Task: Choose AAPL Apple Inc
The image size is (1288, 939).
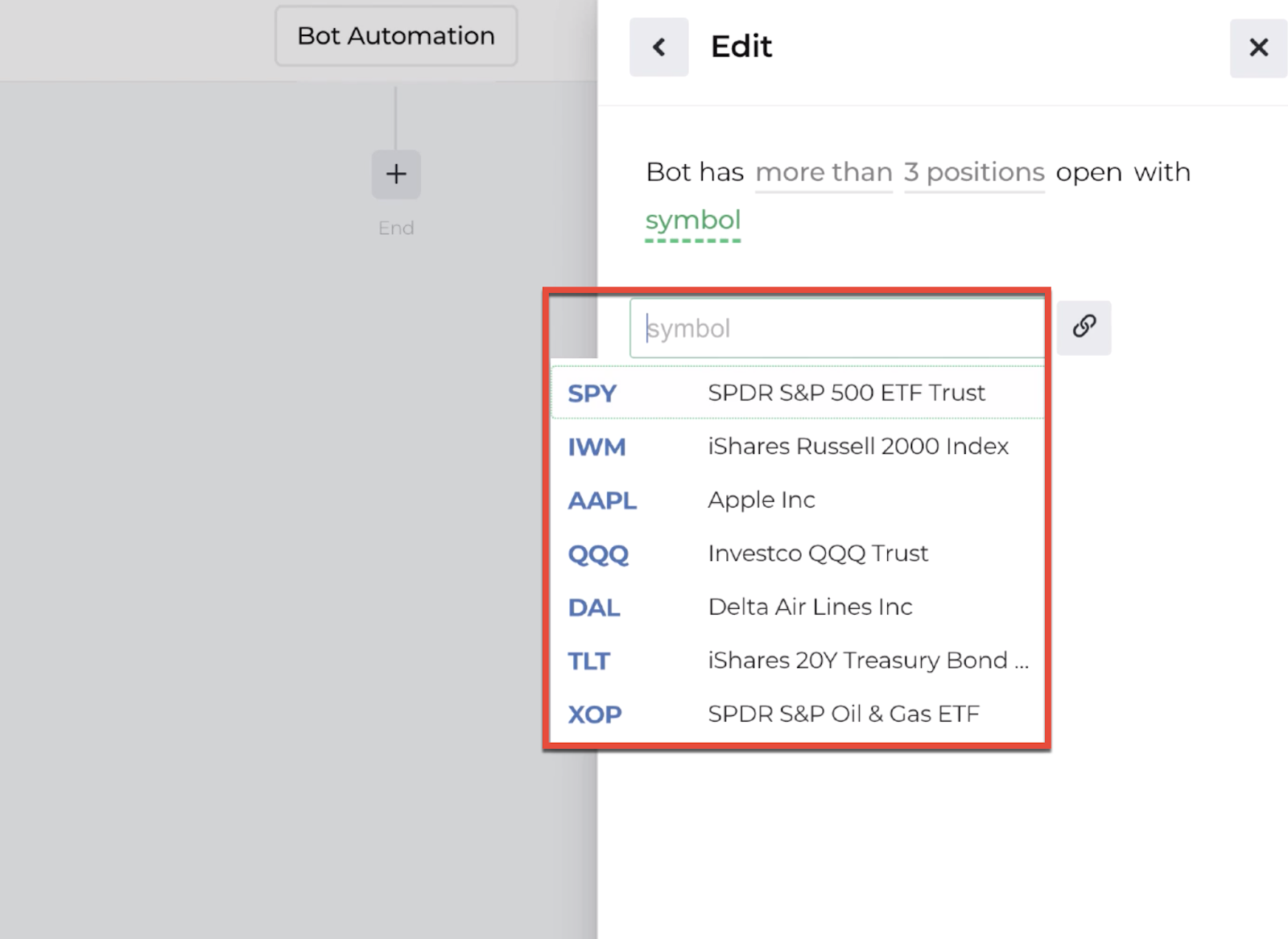Action: point(797,500)
